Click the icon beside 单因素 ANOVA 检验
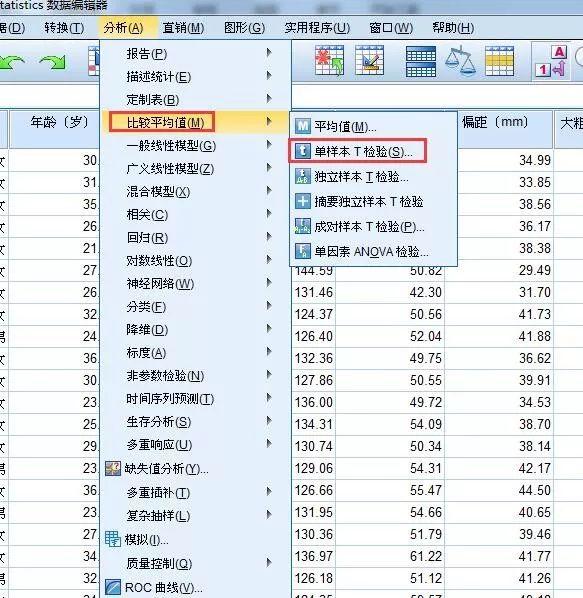This screenshot has width=583, height=598. (x=303, y=251)
